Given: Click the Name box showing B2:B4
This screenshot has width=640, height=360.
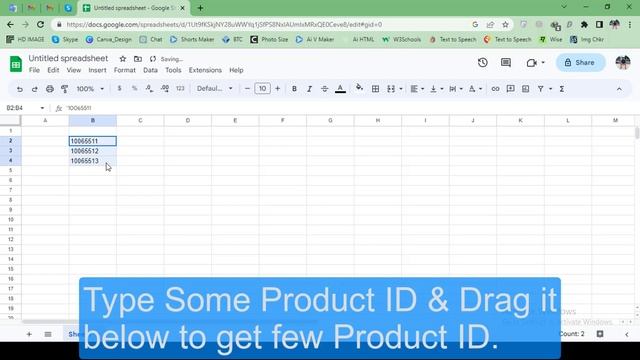Looking at the screenshot, I should pyautogui.click(x=24, y=108).
